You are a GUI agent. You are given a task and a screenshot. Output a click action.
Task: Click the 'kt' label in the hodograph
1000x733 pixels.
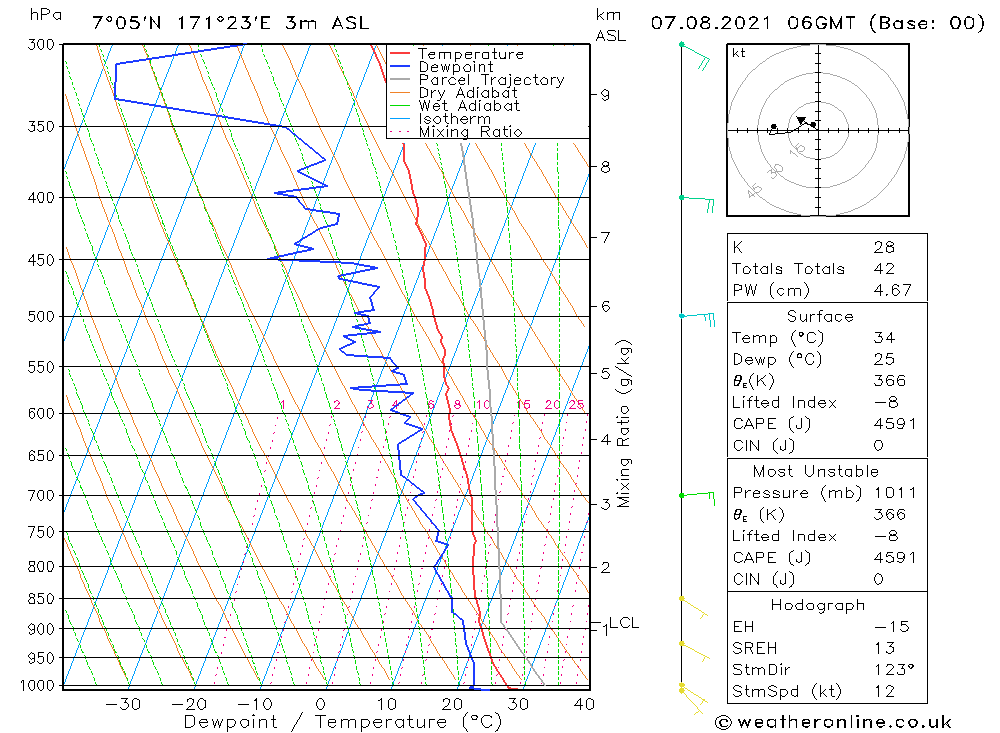pos(739,54)
